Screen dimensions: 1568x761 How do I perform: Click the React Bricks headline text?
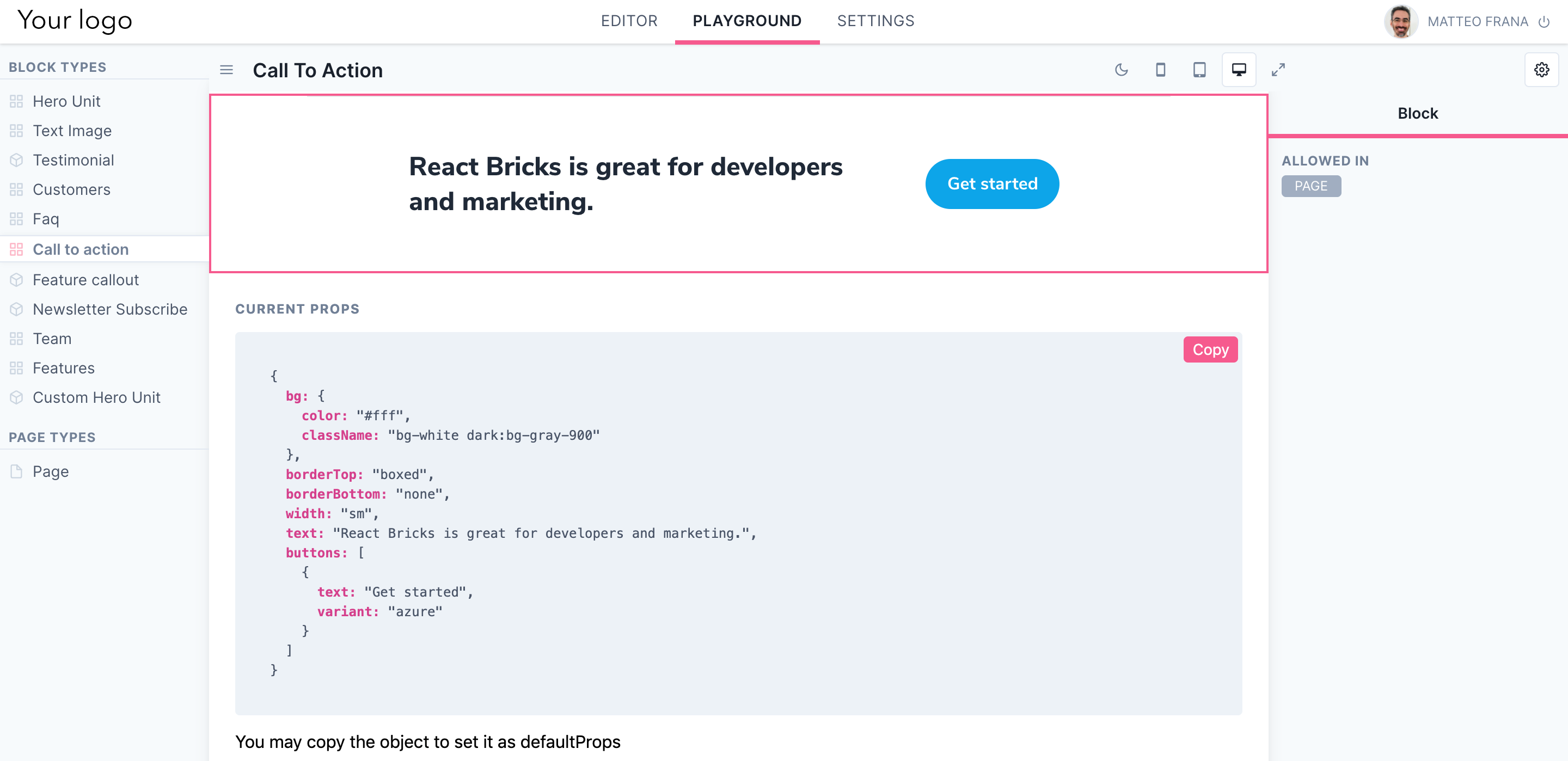[626, 184]
